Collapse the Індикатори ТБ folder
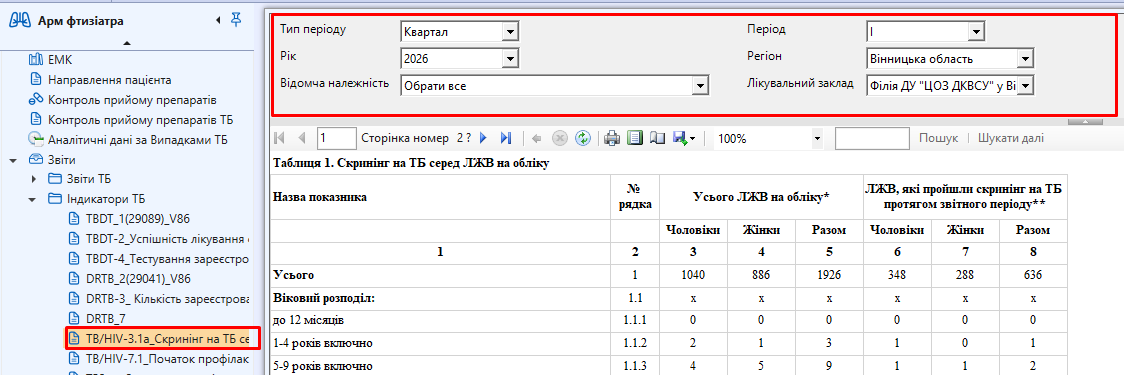This screenshot has height=375, width=1124. pyautogui.click(x=32, y=199)
